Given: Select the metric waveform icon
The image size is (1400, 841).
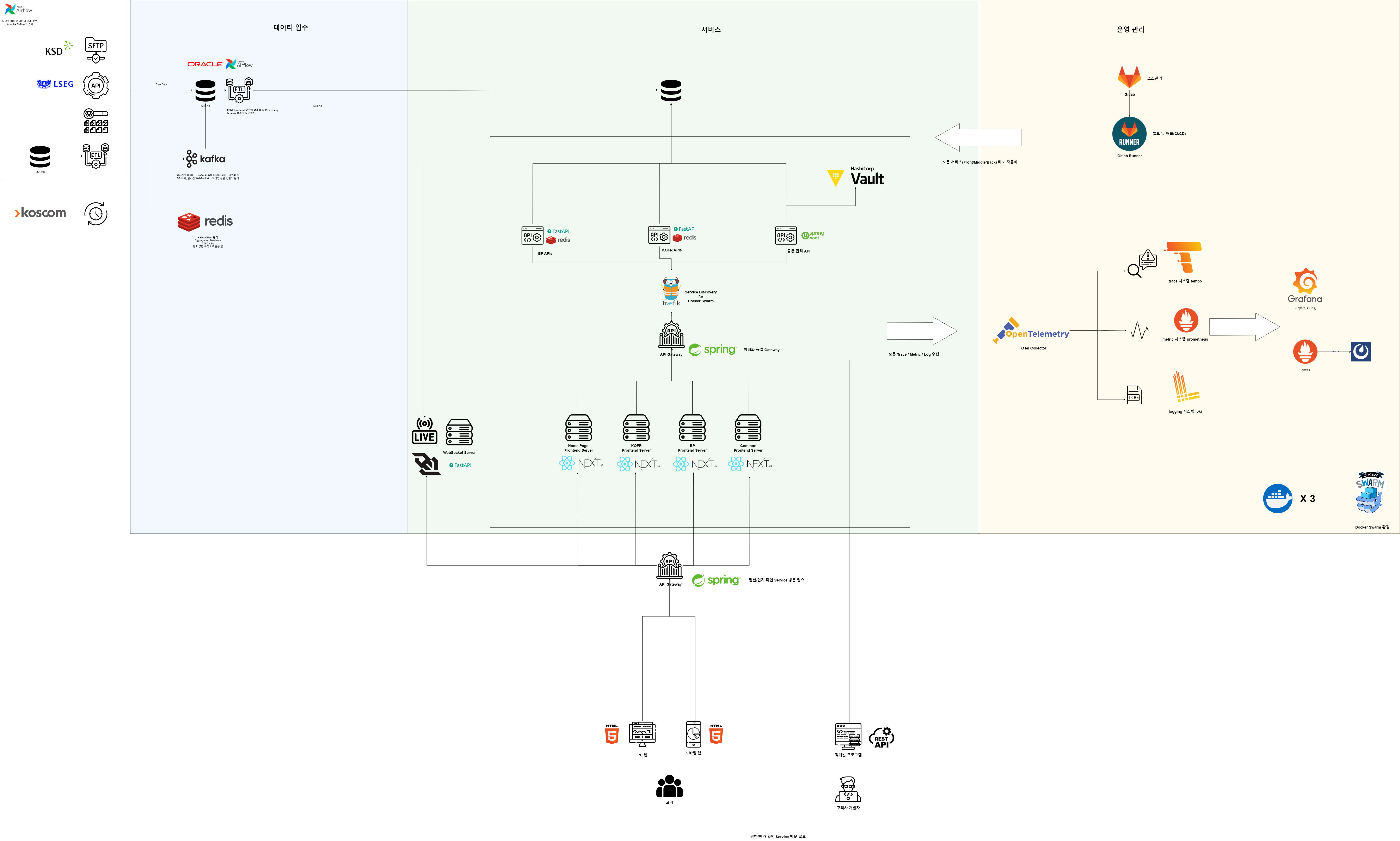Looking at the screenshot, I should click(1139, 330).
